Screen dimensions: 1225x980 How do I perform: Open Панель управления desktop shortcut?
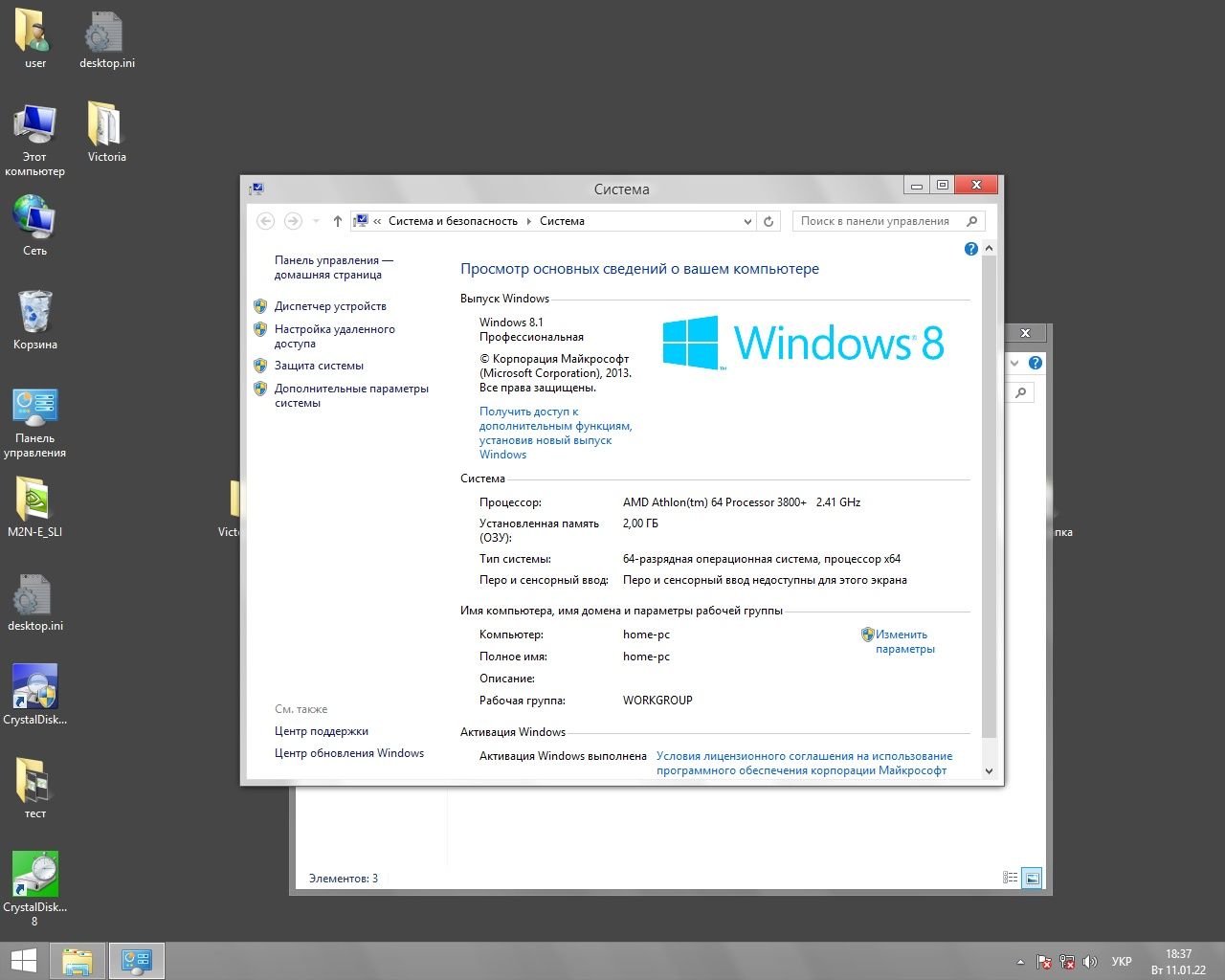click(34, 422)
